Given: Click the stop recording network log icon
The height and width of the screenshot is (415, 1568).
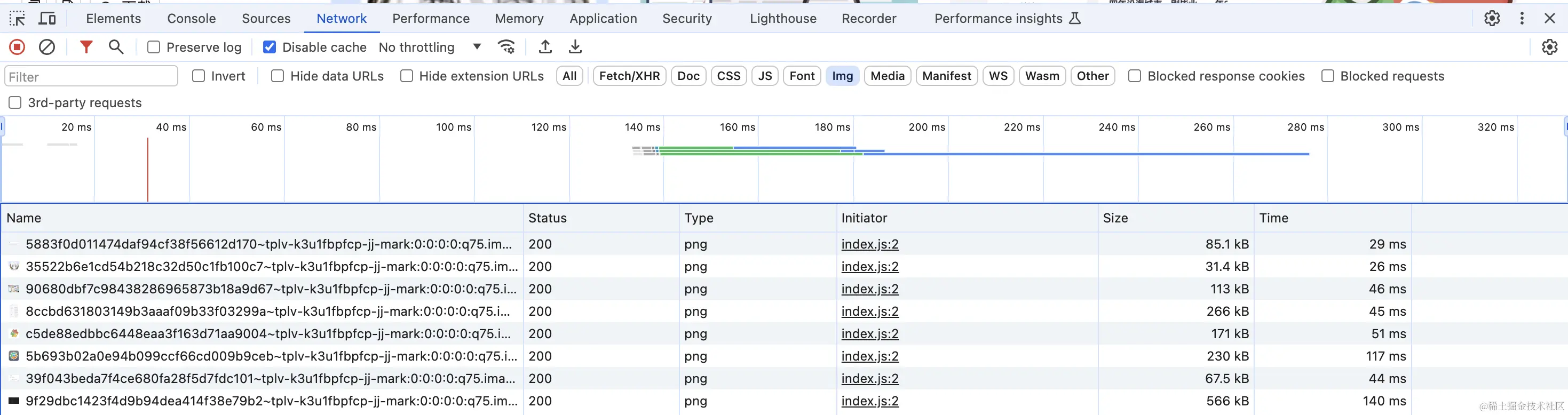Looking at the screenshot, I should [x=17, y=47].
